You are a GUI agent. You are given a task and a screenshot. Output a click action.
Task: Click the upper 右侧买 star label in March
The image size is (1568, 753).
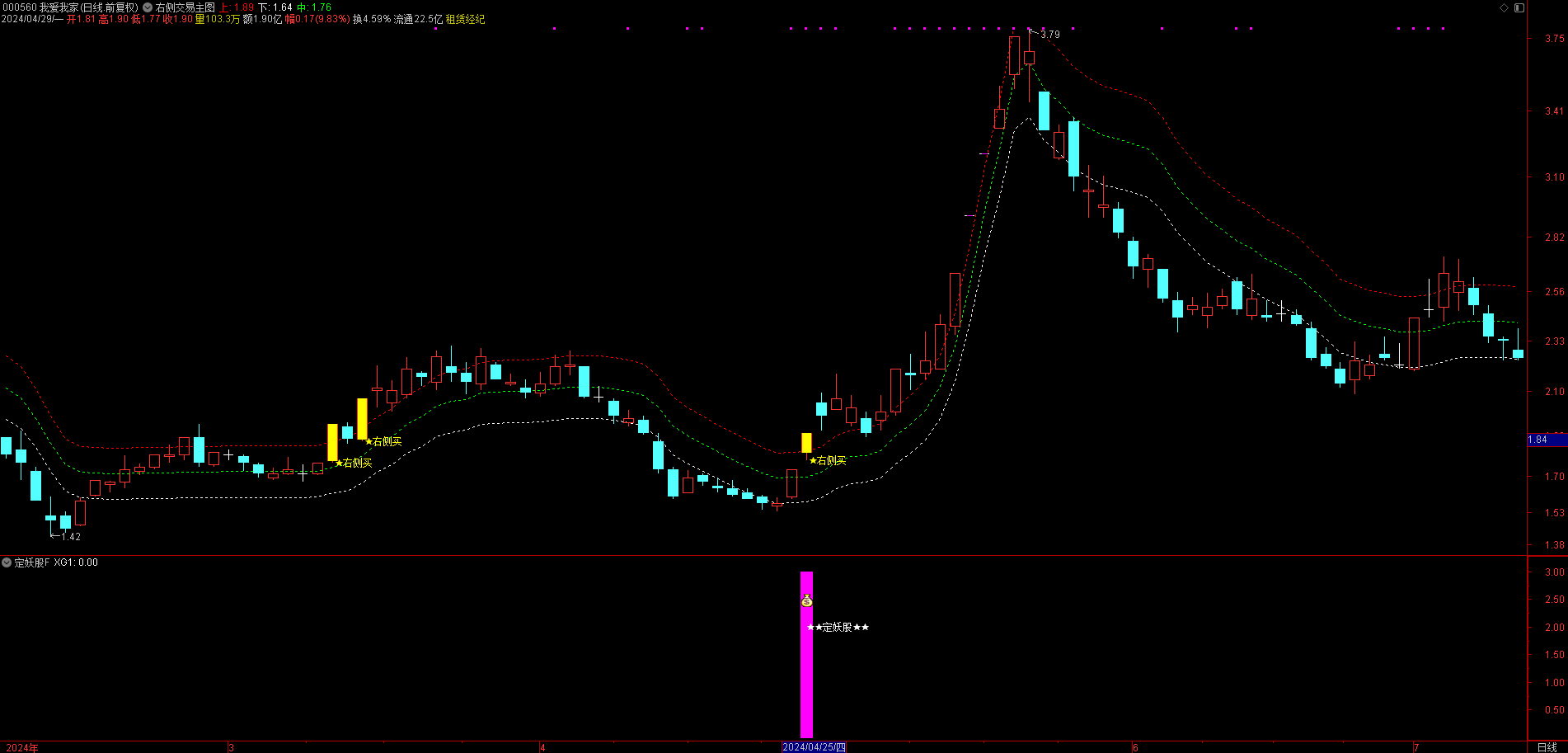(383, 442)
